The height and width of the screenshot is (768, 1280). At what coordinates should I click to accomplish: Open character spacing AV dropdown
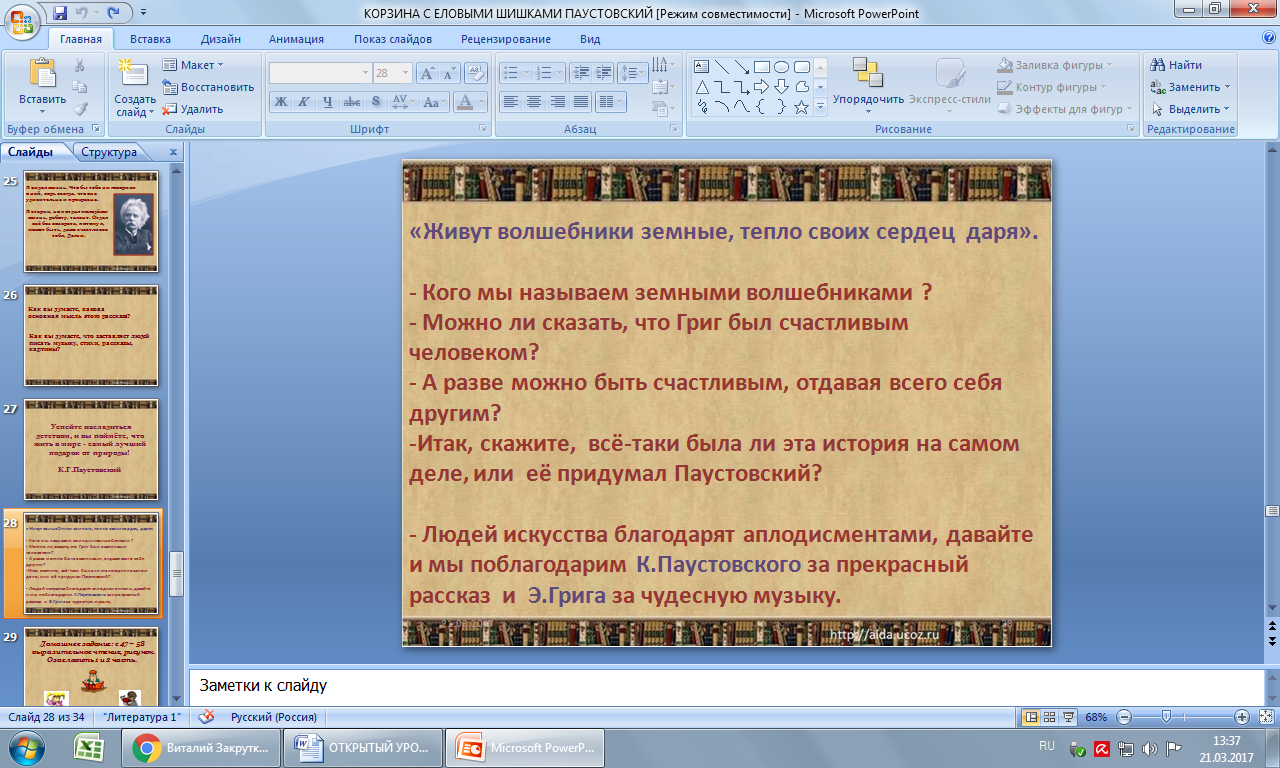point(402,102)
